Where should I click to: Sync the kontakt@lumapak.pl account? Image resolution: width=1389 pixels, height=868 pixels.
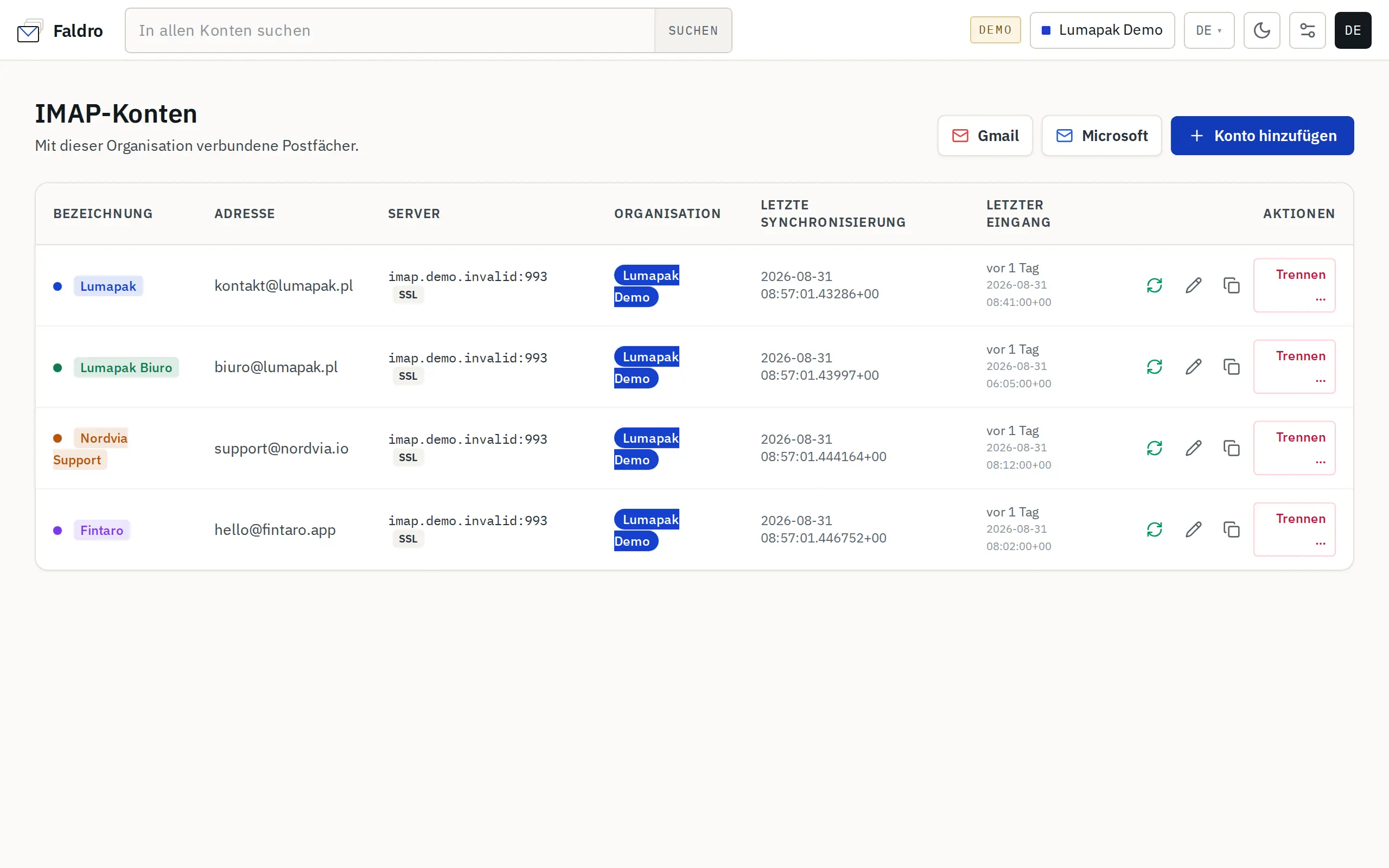pyautogui.click(x=1154, y=285)
